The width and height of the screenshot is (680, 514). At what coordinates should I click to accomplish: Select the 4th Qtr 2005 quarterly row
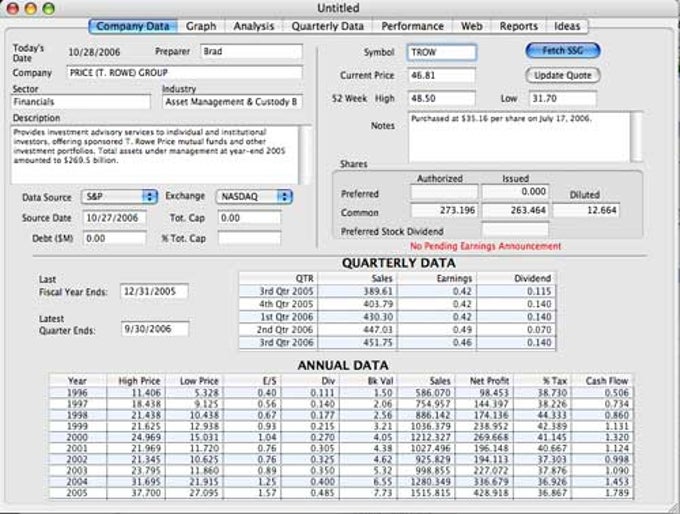pos(397,304)
